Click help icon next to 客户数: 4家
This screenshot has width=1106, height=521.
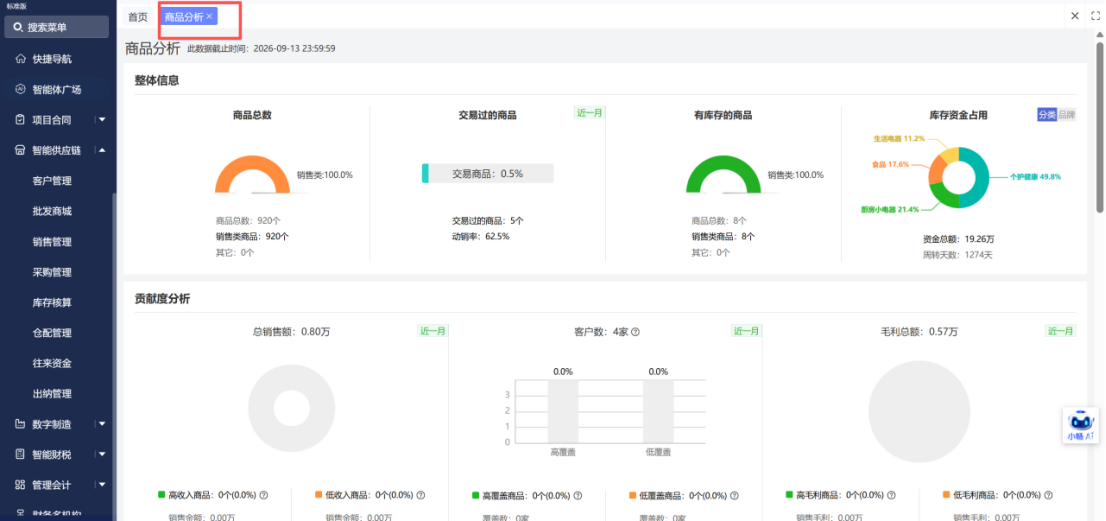tap(635, 331)
